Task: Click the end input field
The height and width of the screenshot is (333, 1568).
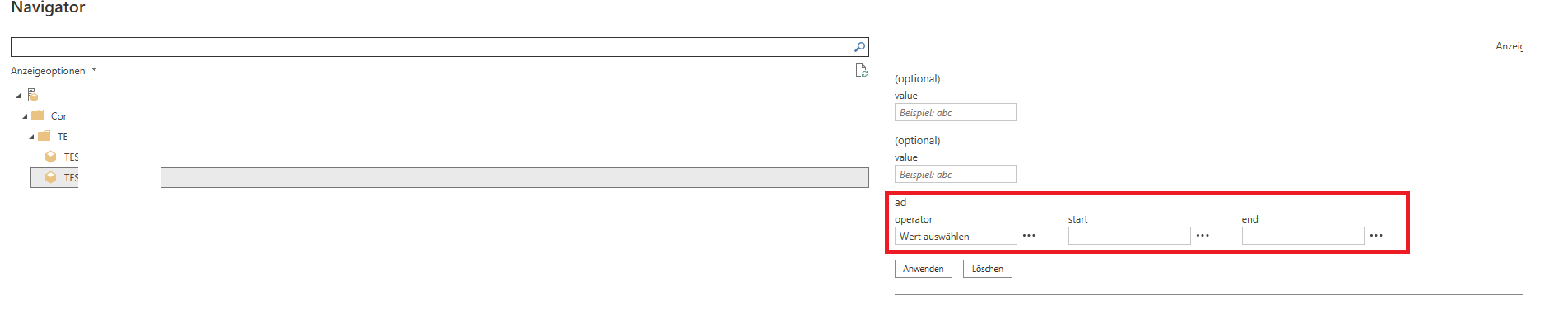Action: [x=1303, y=236]
